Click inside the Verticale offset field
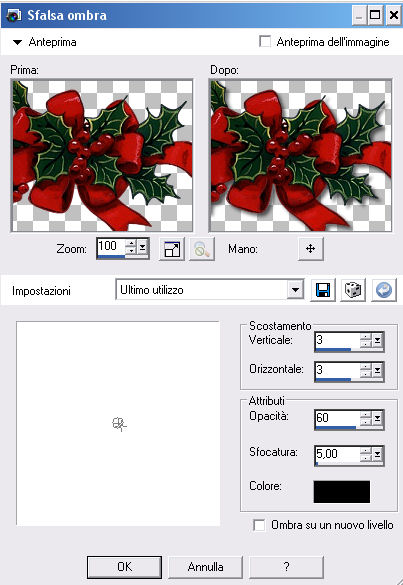 point(337,341)
